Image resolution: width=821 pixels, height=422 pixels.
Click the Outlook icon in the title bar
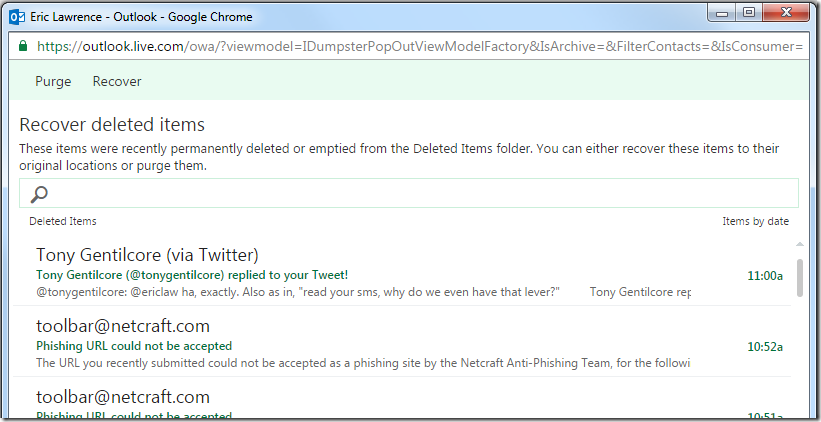17,17
